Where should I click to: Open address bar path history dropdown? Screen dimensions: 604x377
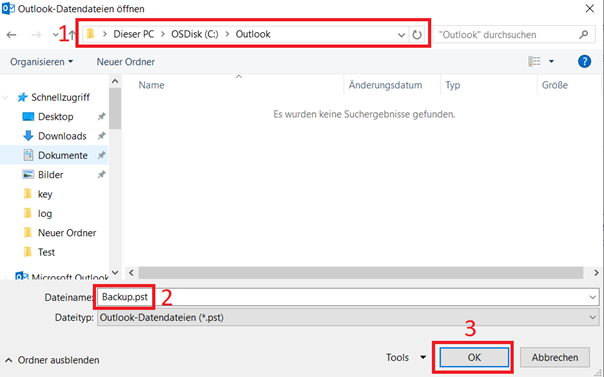pyautogui.click(x=401, y=35)
